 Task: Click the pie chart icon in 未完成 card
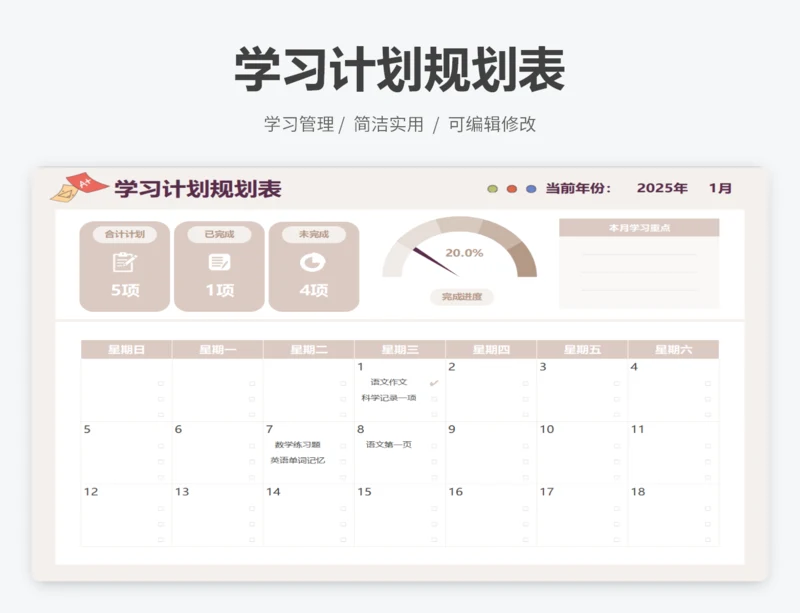[x=313, y=262]
